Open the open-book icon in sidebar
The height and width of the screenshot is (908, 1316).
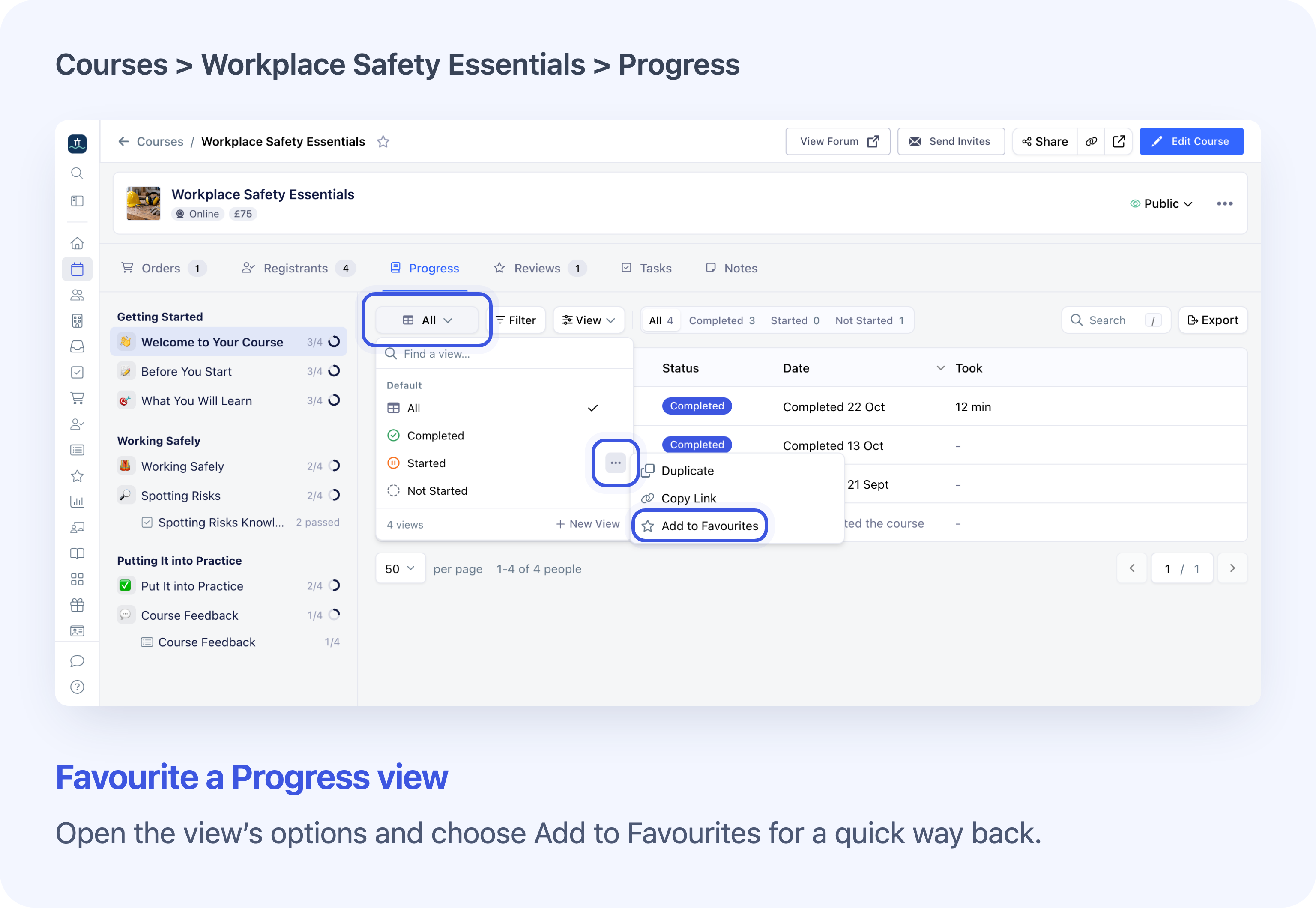(77, 553)
